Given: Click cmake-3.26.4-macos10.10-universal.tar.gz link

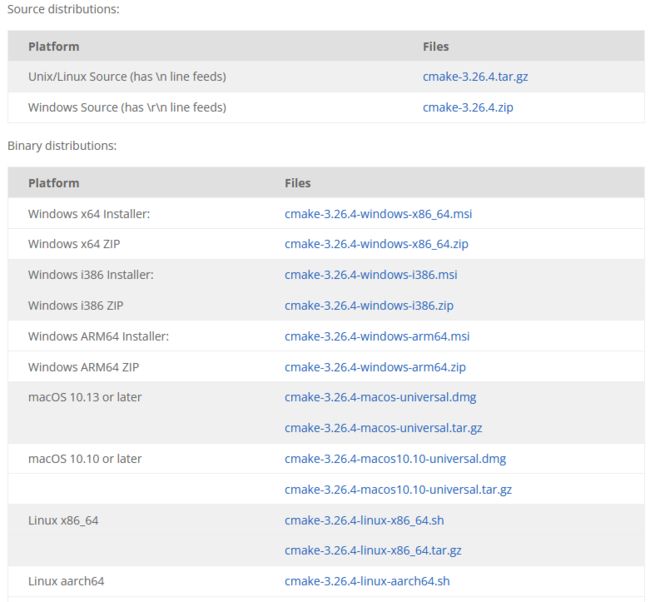Looking at the screenshot, I should [x=398, y=490].
